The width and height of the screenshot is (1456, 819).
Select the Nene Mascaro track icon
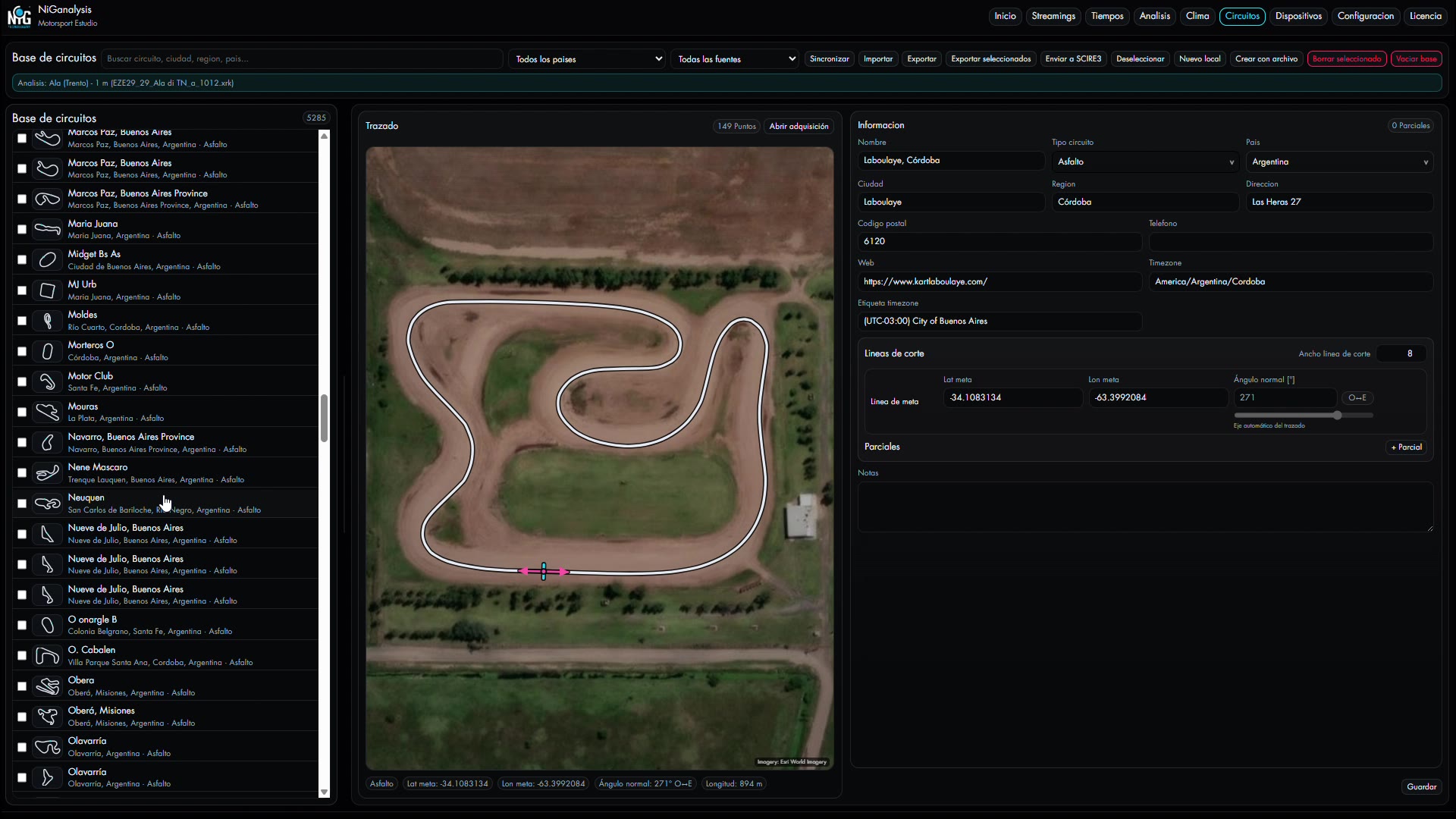(47, 473)
